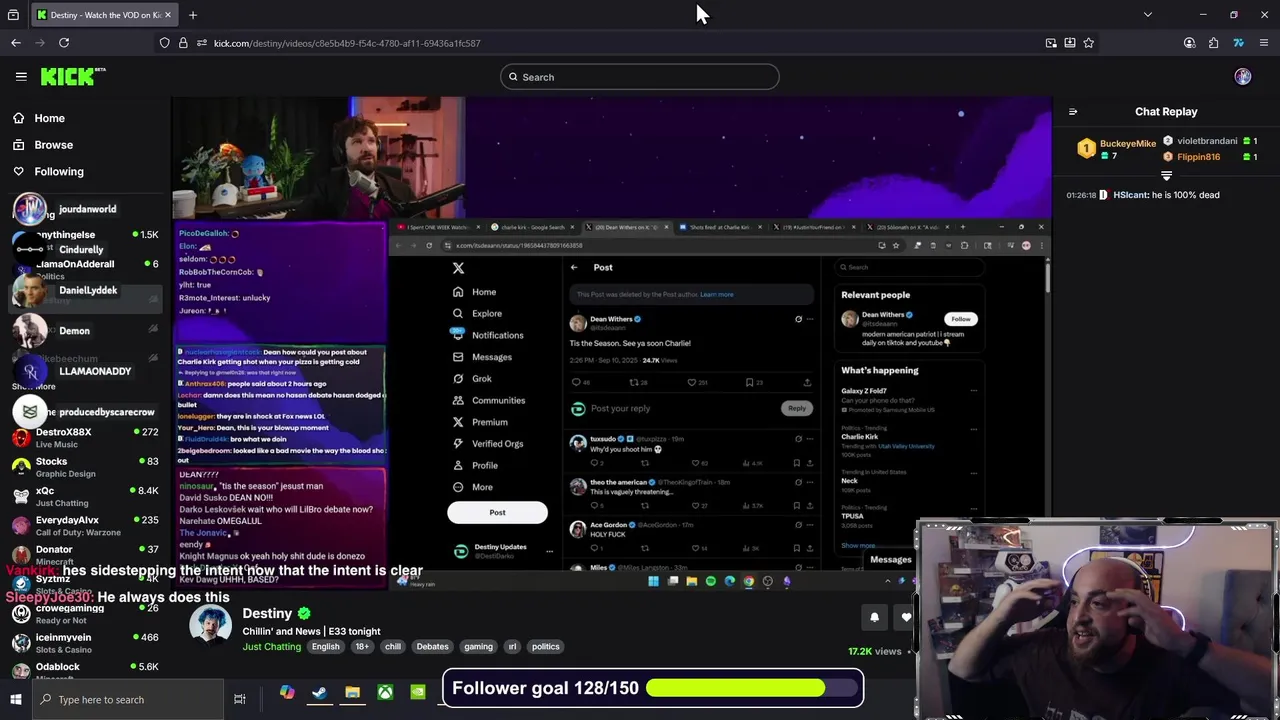
Task: Open Donator channel in sidebar
Action: tap(85, 554)
